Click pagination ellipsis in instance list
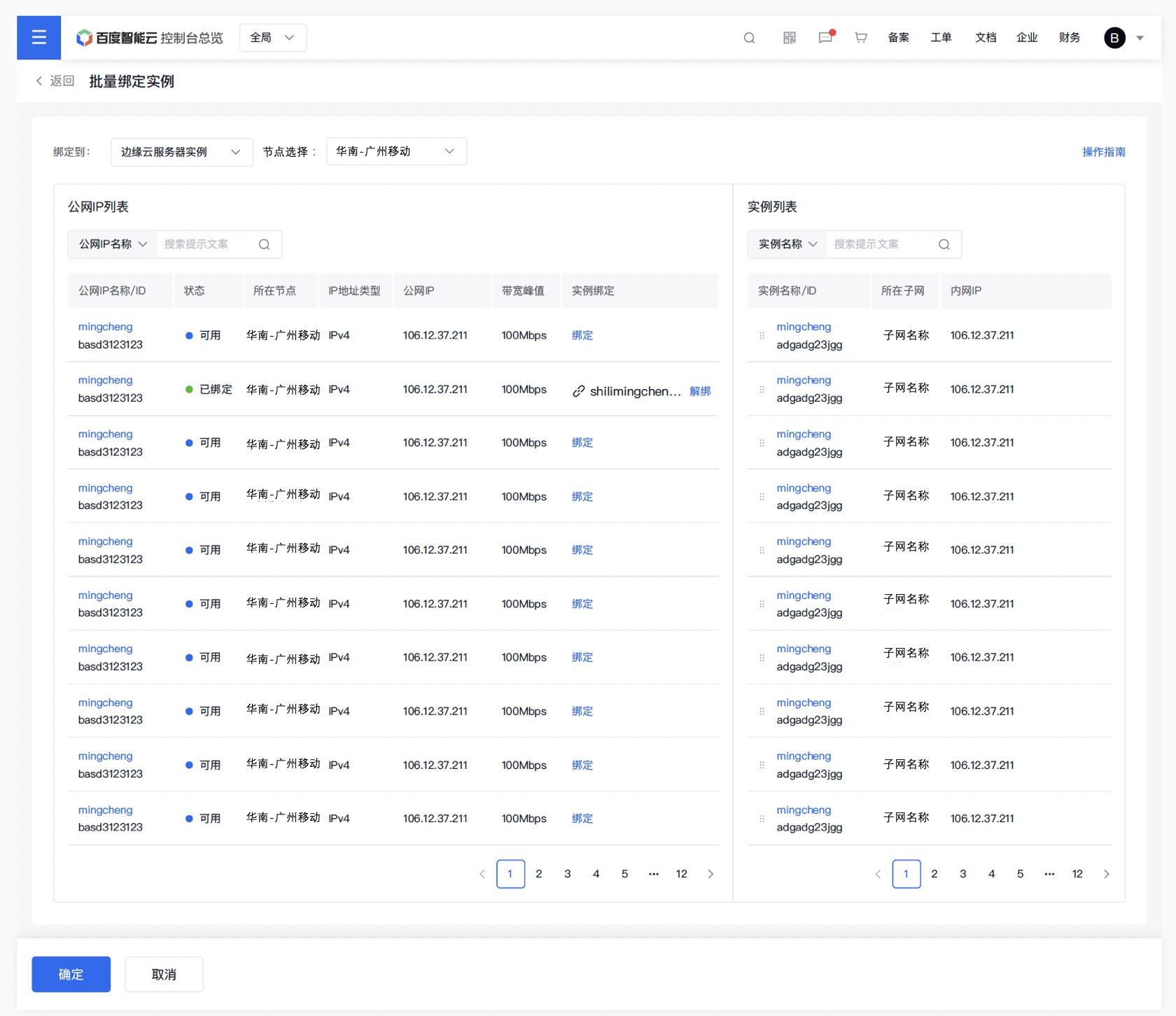 click(x=1049, y=874)
